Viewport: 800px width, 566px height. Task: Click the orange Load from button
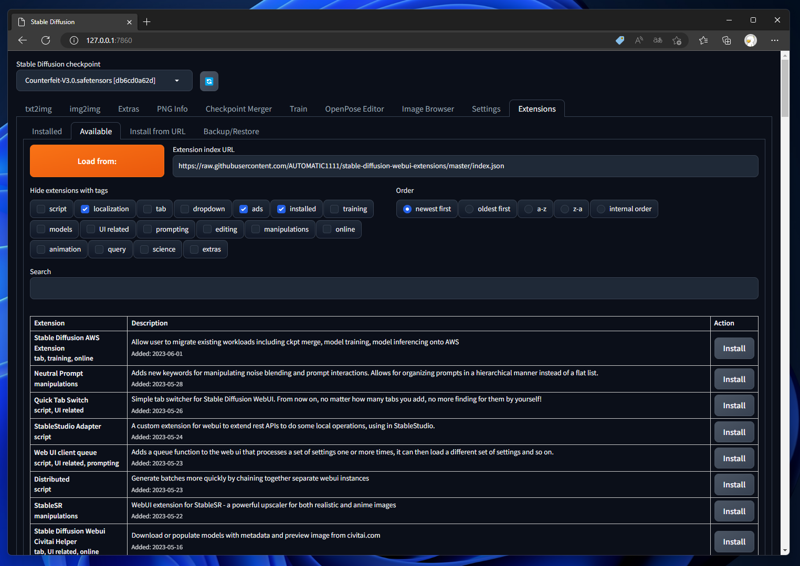[x=97, y=161]
